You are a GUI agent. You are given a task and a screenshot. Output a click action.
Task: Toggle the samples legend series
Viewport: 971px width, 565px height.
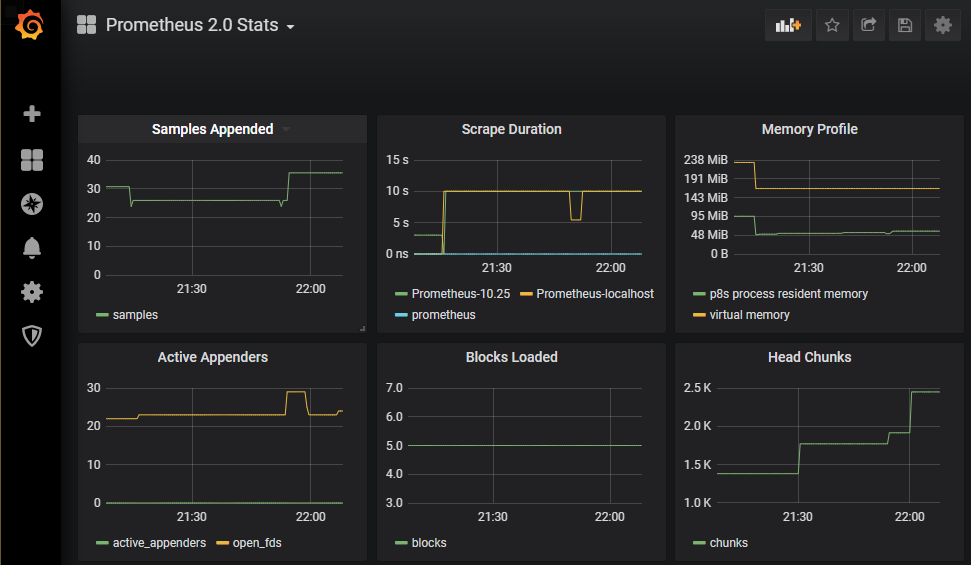pyautogui.click(x=135, y=315)
